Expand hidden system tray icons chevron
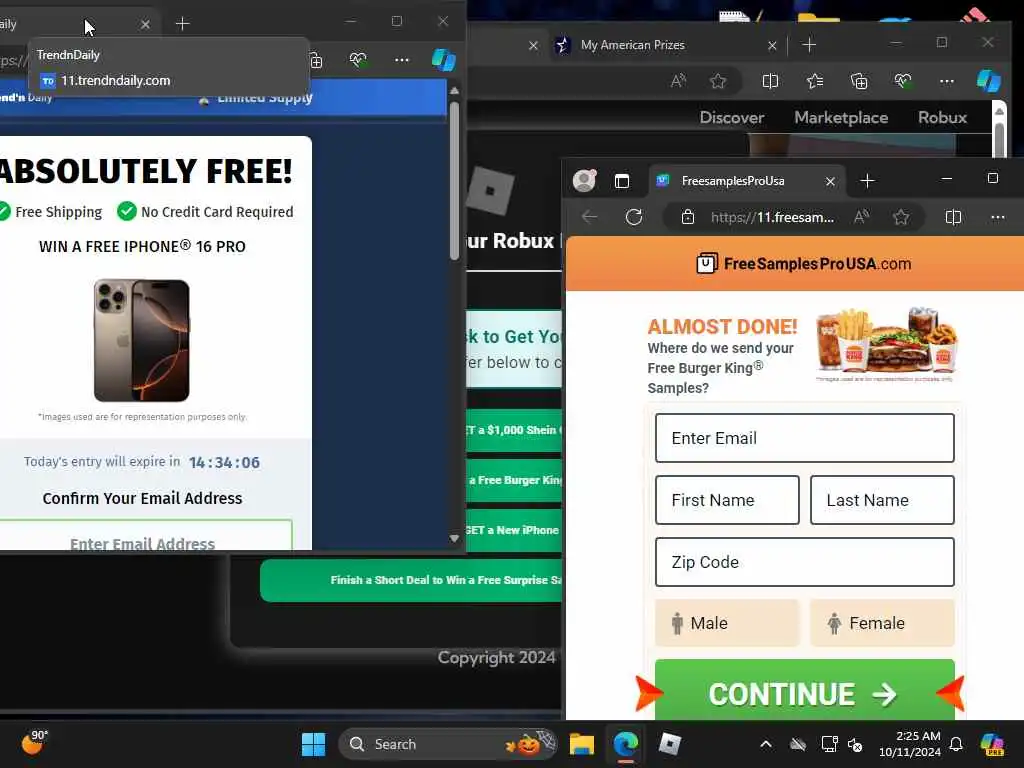 coord(766,744)
